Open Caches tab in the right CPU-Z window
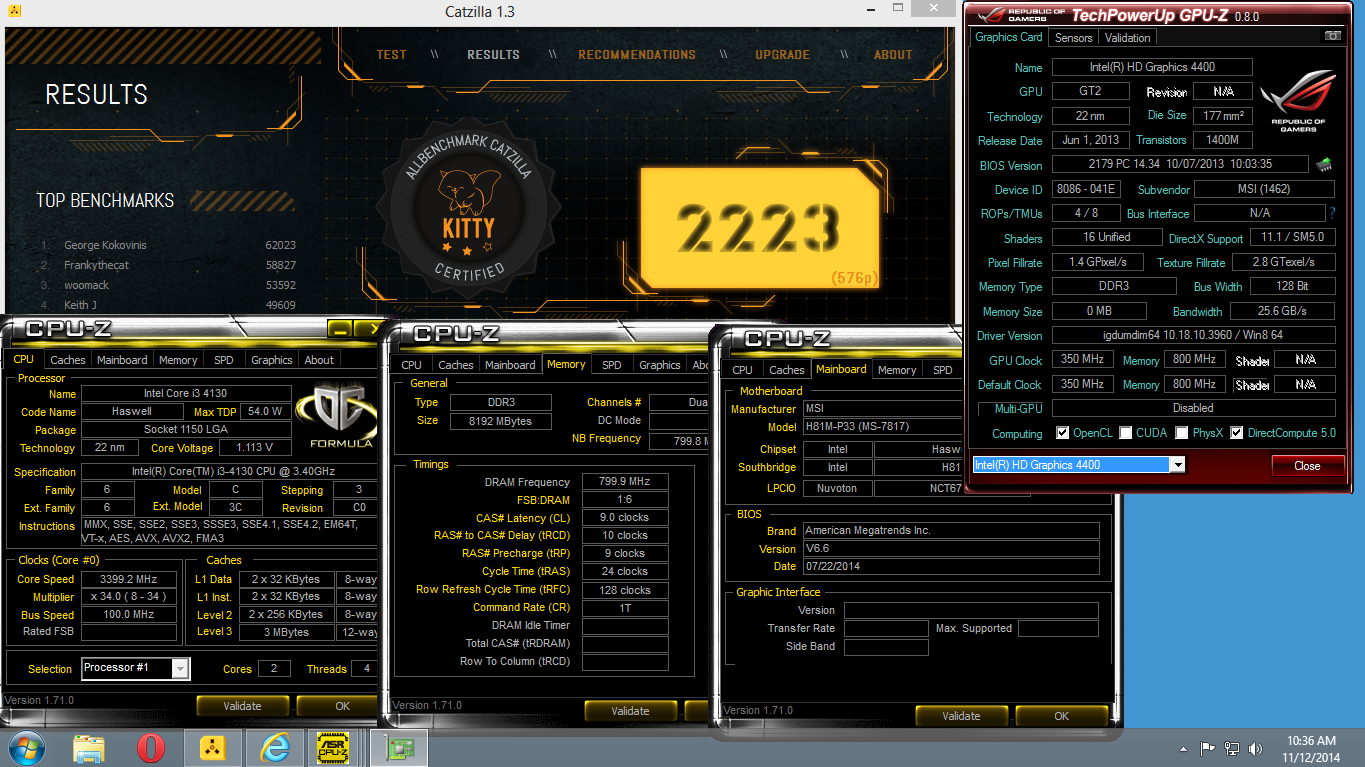 coord(787,370)
